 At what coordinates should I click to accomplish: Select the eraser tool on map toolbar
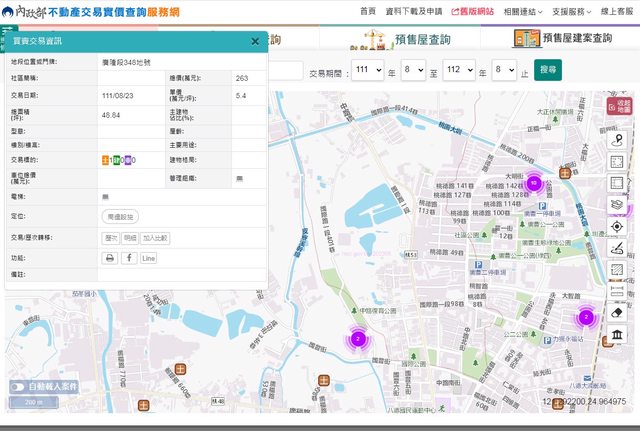(617, 312)
